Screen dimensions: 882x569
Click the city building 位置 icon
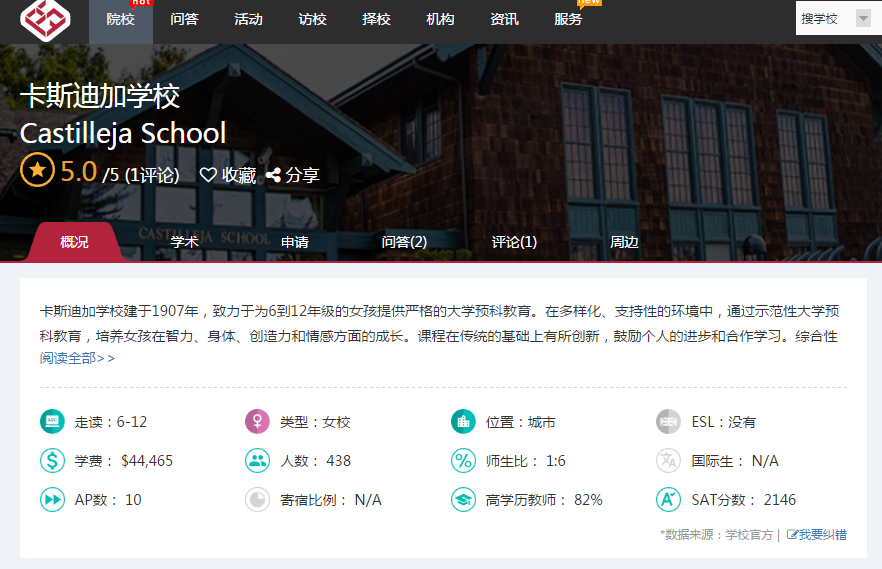point(464,422)
